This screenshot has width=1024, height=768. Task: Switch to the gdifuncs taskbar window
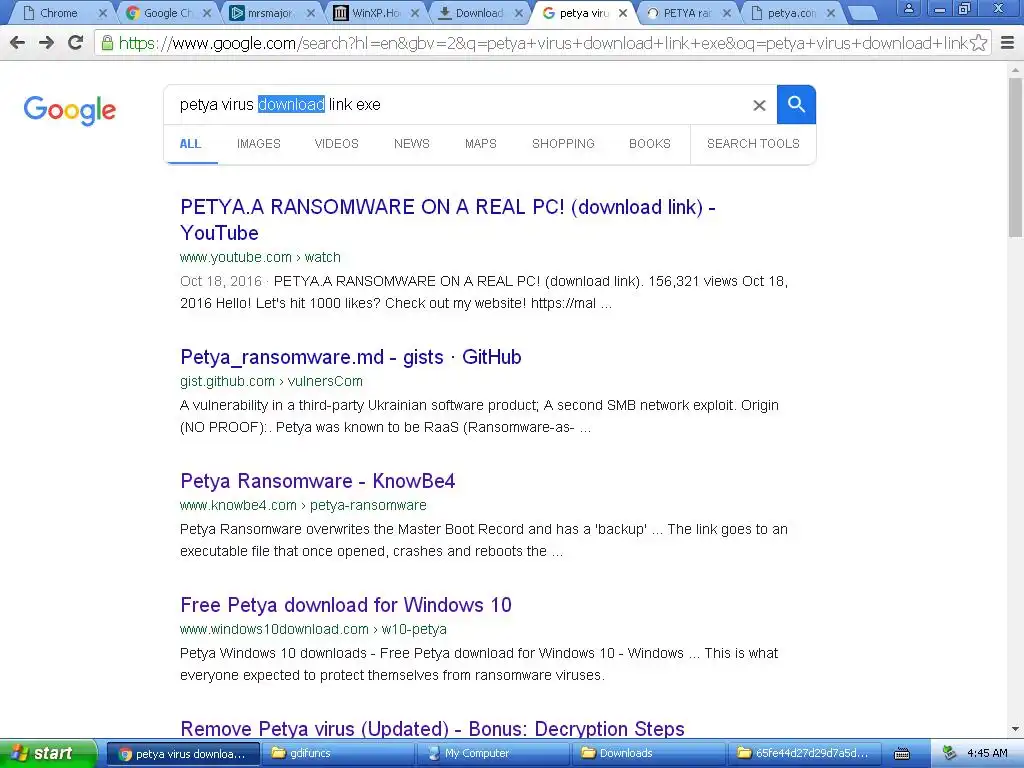(x=338, y=754)
